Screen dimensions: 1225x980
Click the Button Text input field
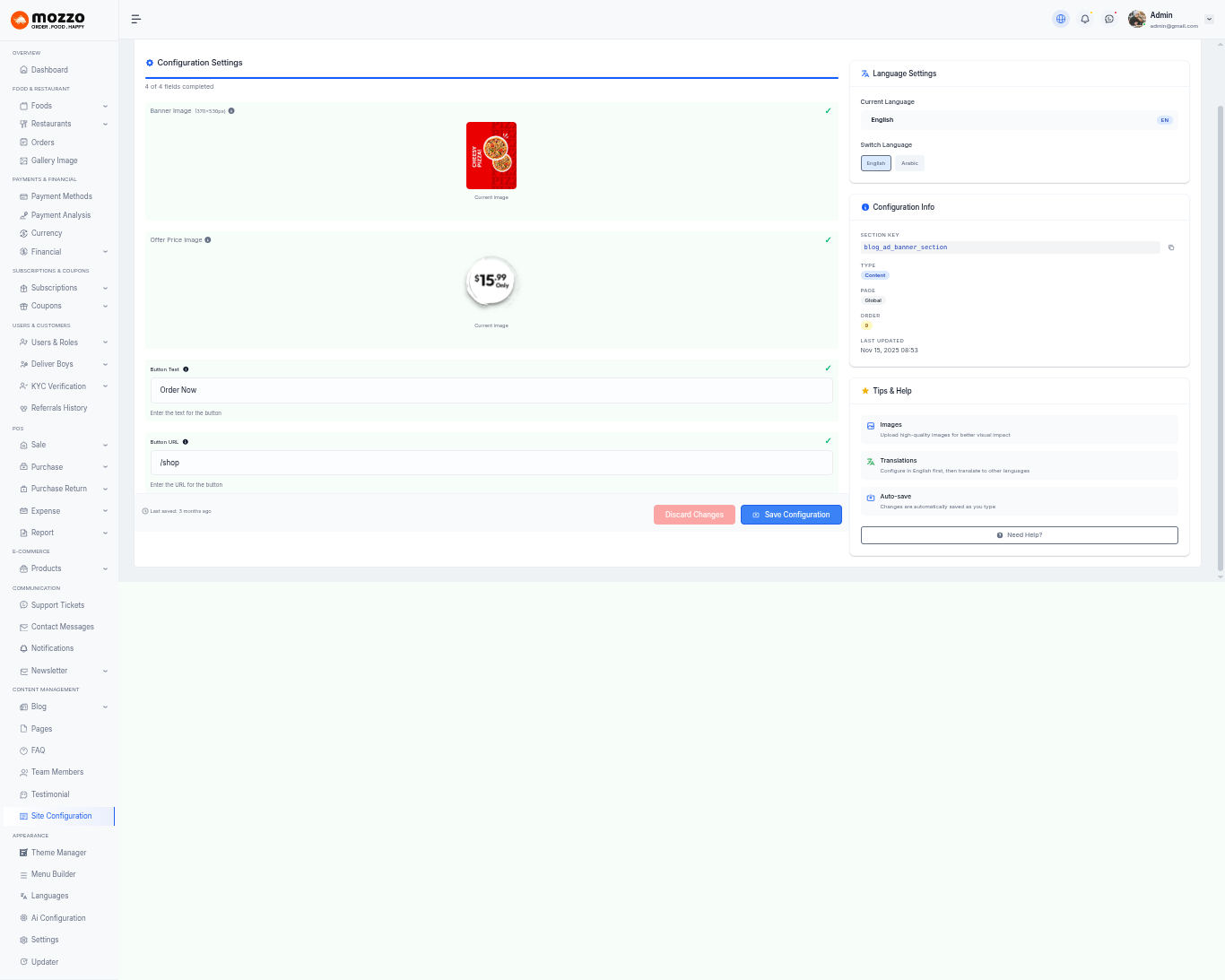click(x=491, y=390)
